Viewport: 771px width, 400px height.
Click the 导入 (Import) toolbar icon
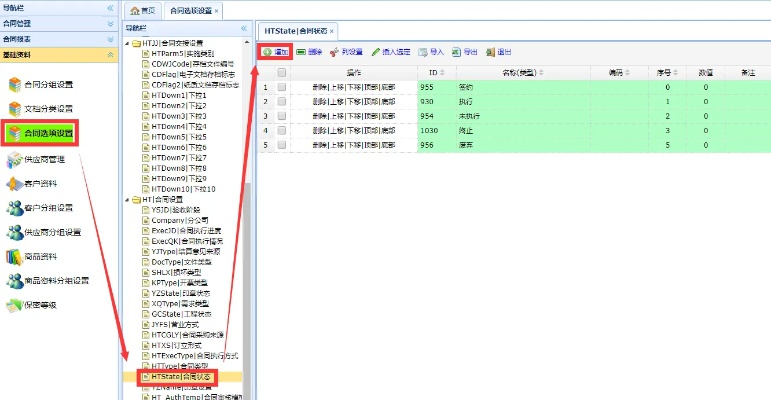click(x=424, y=51)
